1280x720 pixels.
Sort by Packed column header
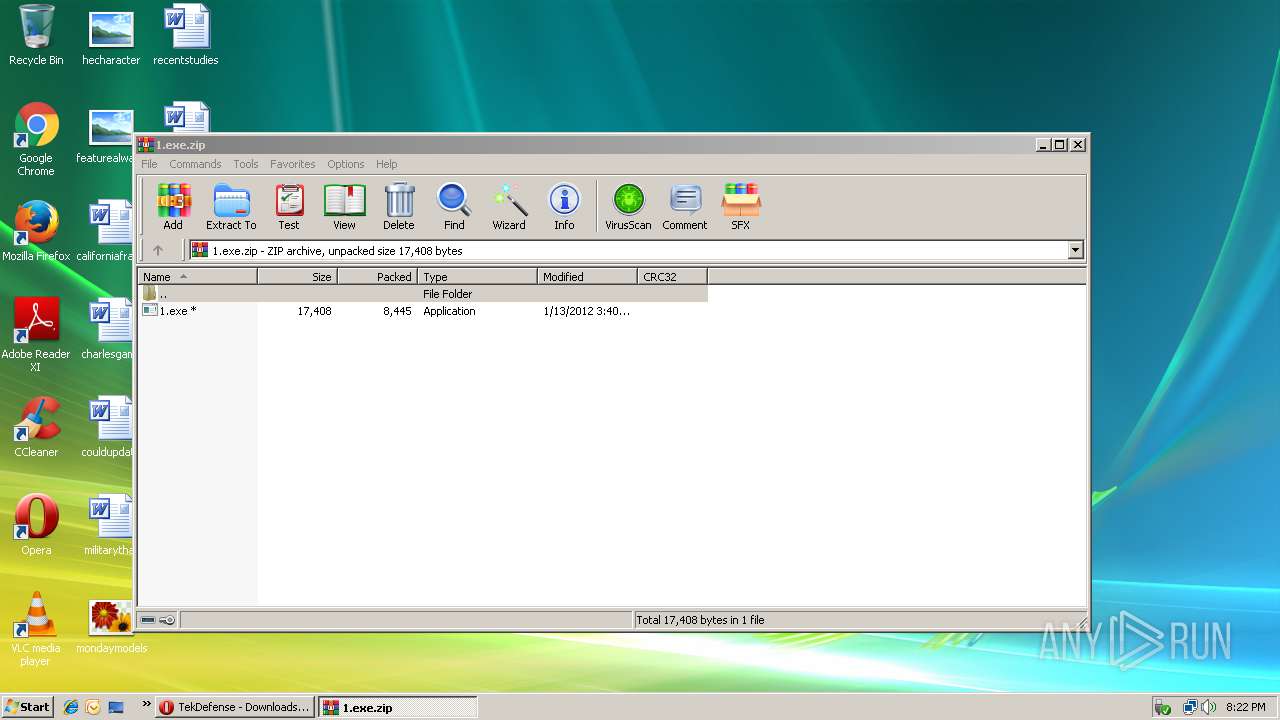[x=377, y=277]
